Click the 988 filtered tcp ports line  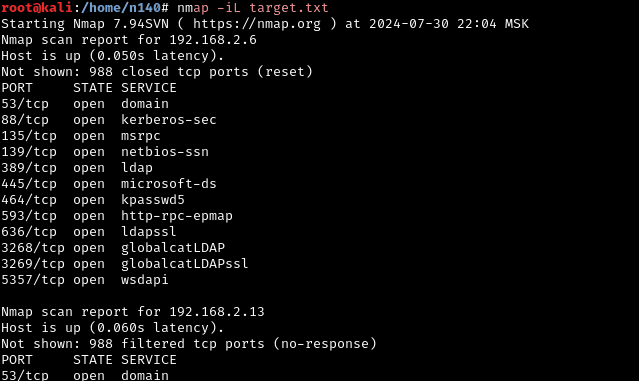(x=189, y=344)
